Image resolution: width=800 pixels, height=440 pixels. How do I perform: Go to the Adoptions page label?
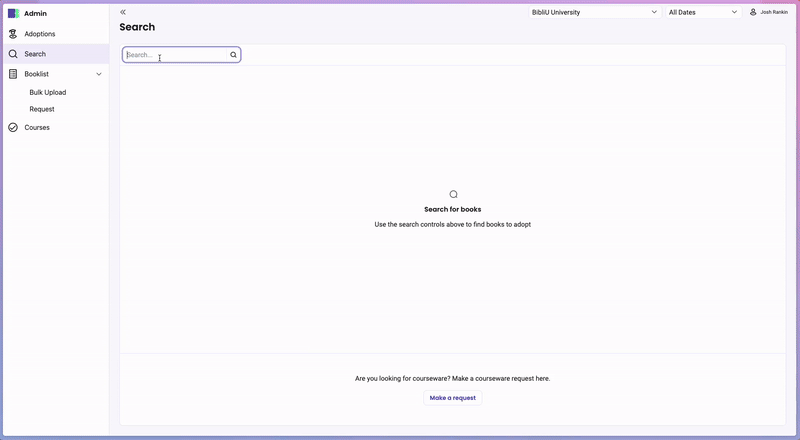(x=40, y=34)
